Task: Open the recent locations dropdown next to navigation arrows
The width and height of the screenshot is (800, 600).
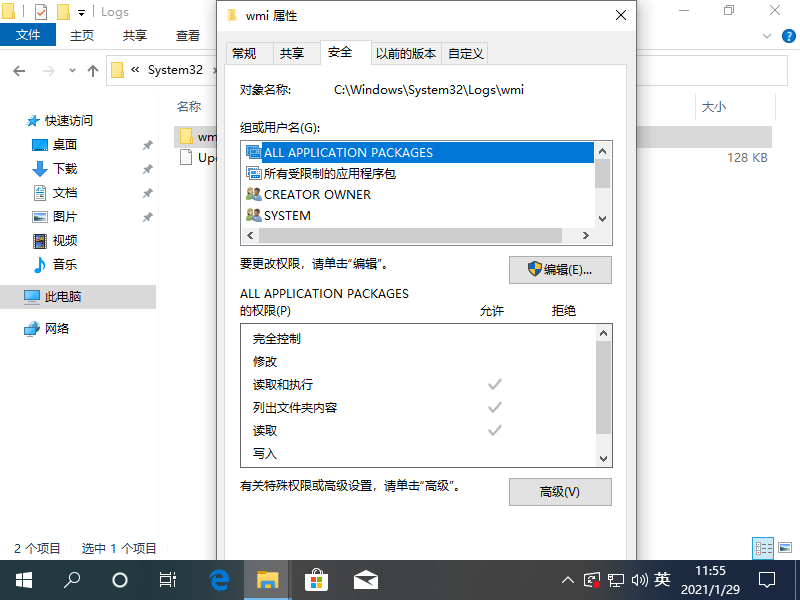Action: 70,70
